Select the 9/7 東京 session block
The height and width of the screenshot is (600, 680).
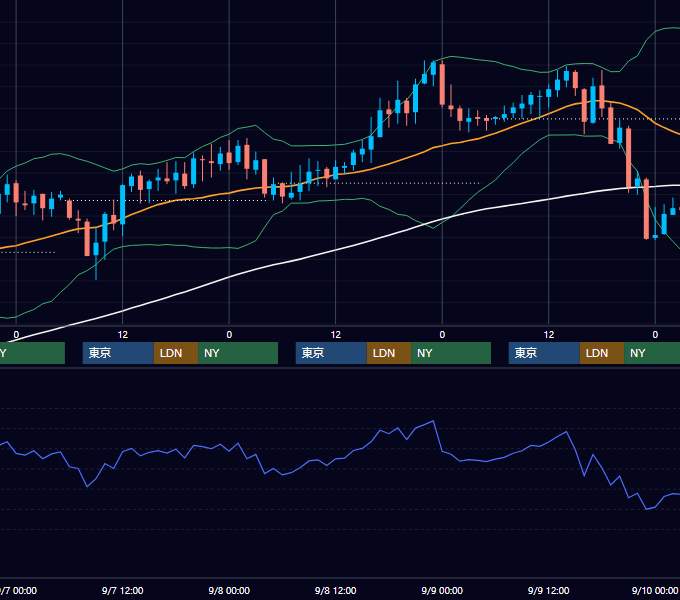pyautogui.click(x=118, y=353)
